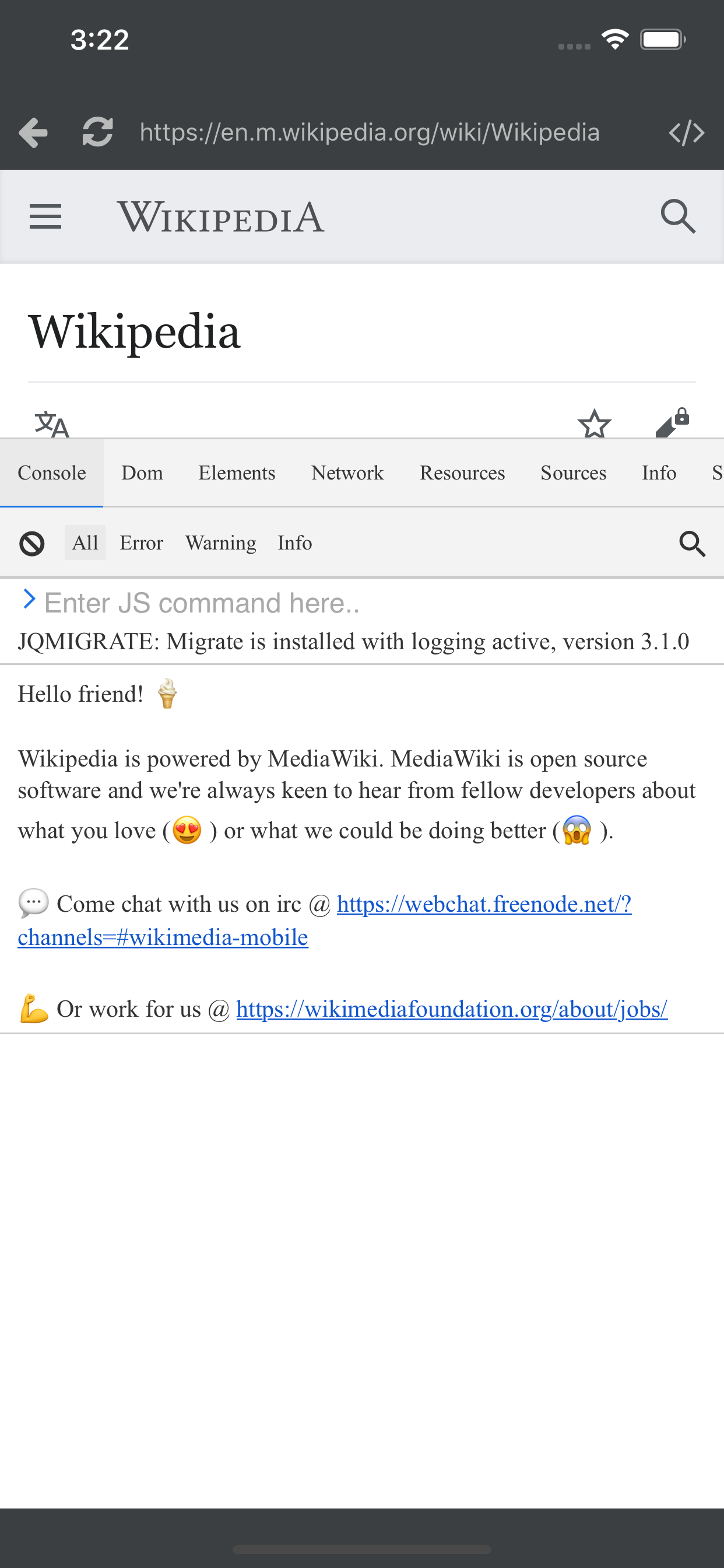Open the Resources tab
The width and height of the screenshot is (724, 1568).
(462, 473)
